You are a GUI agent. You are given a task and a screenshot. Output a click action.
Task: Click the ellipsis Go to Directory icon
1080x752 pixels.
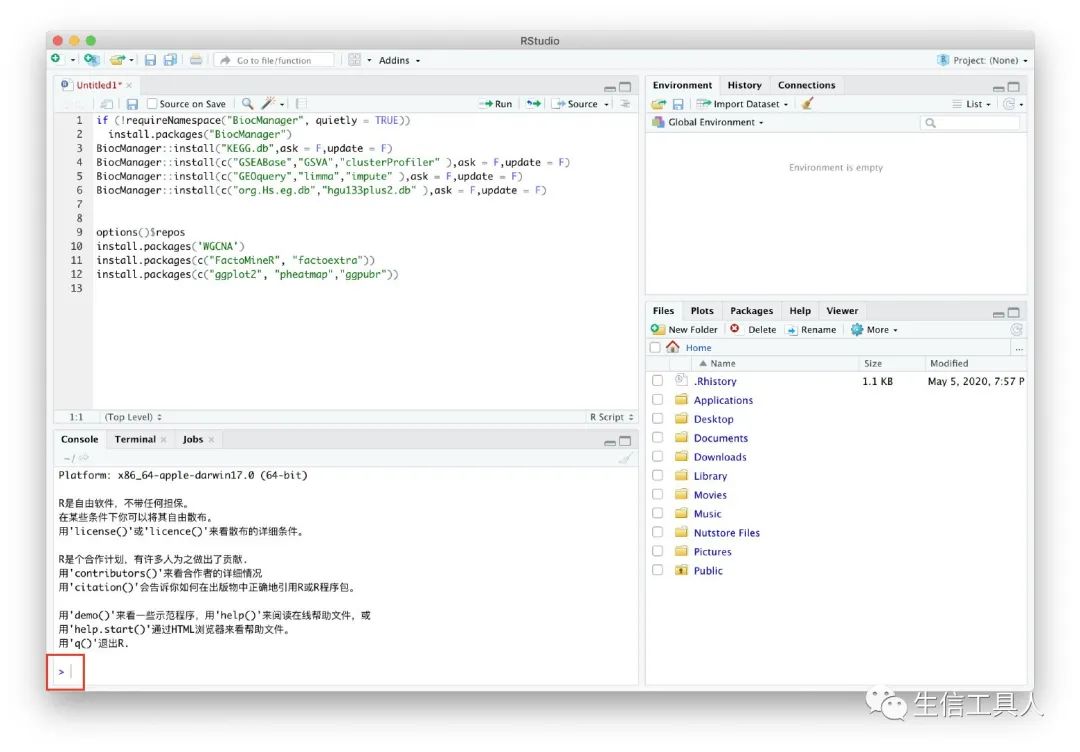1019,348
